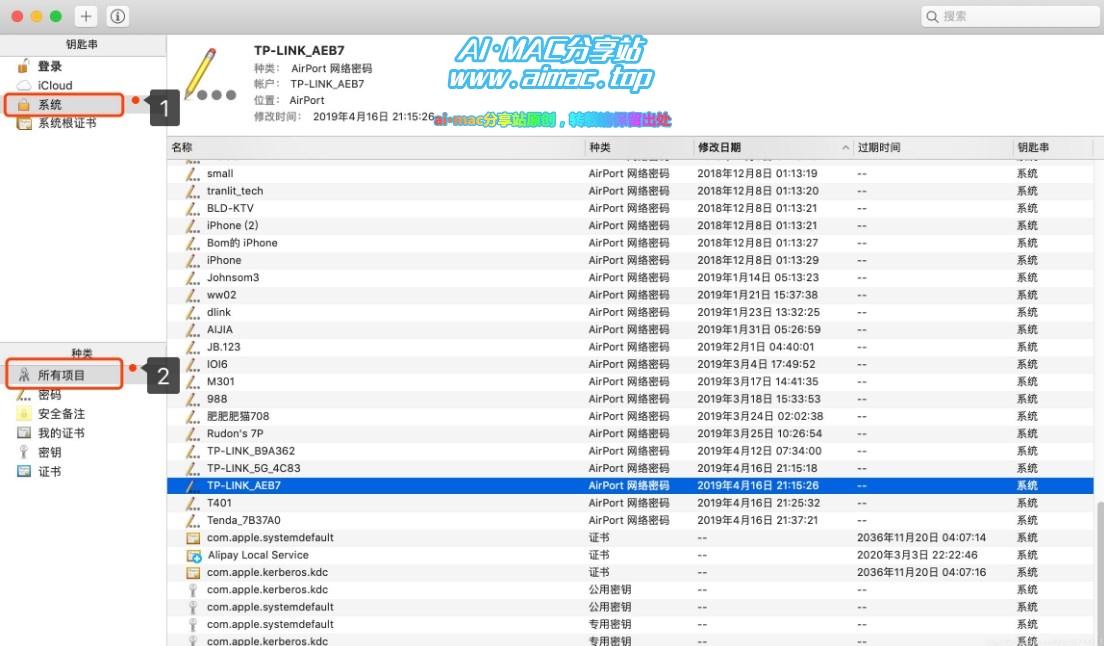
Task: Click the key icon beside 密钥
Action: pos(24,452)
